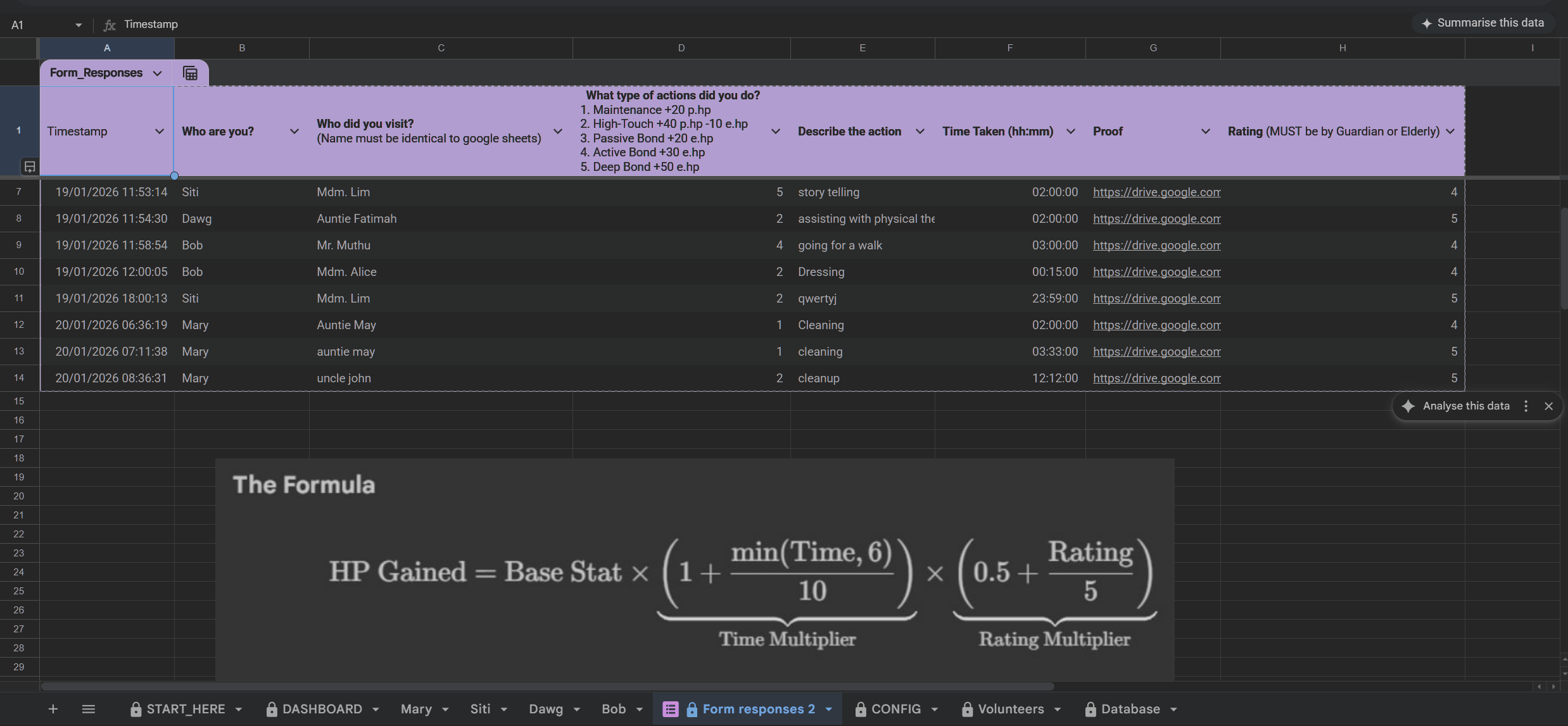
Task: Click the table view icon beside Form_Responses
Action: pyautogui.click(x=190, y=73)
